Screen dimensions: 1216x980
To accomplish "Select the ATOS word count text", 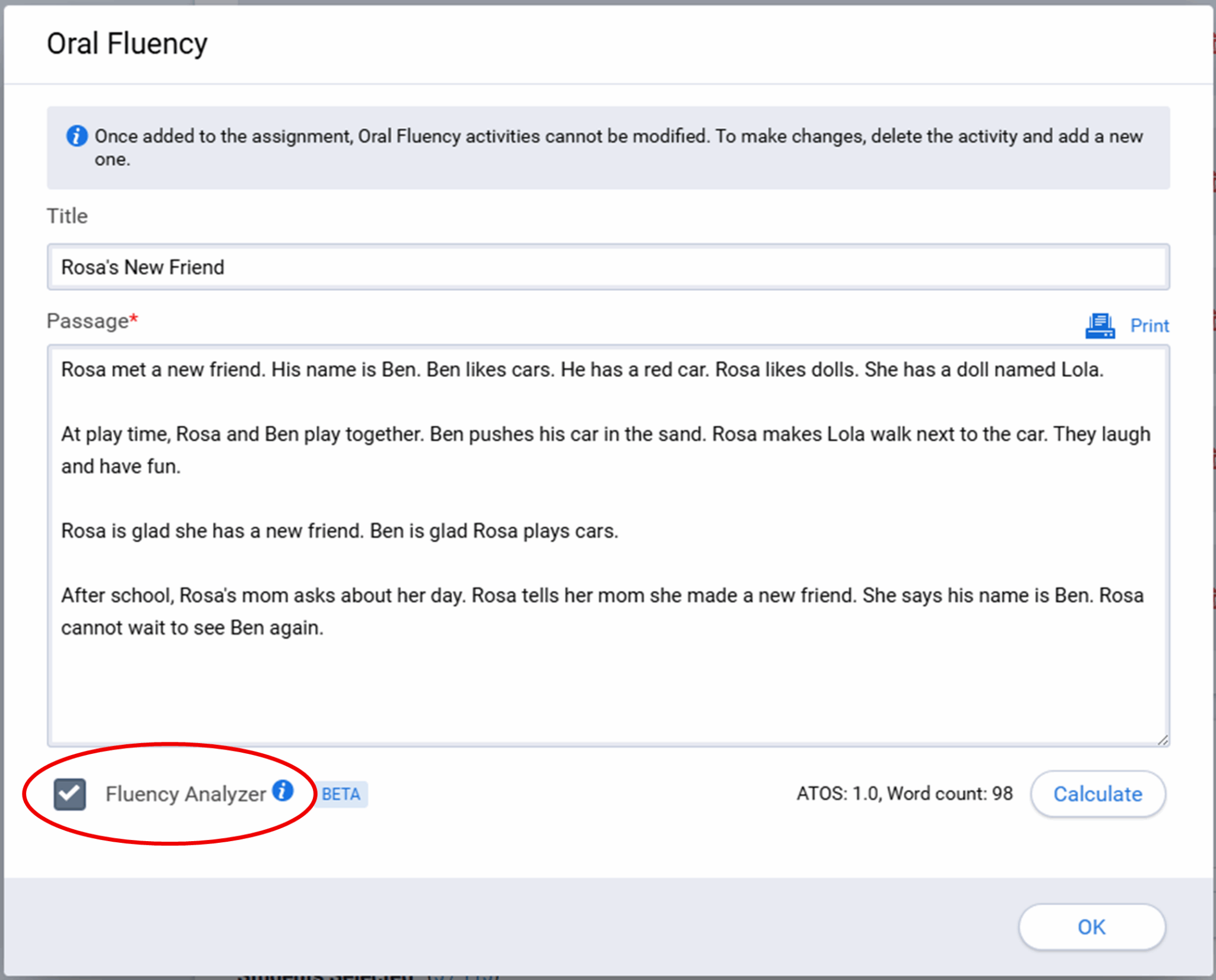I will click(903, 793).
